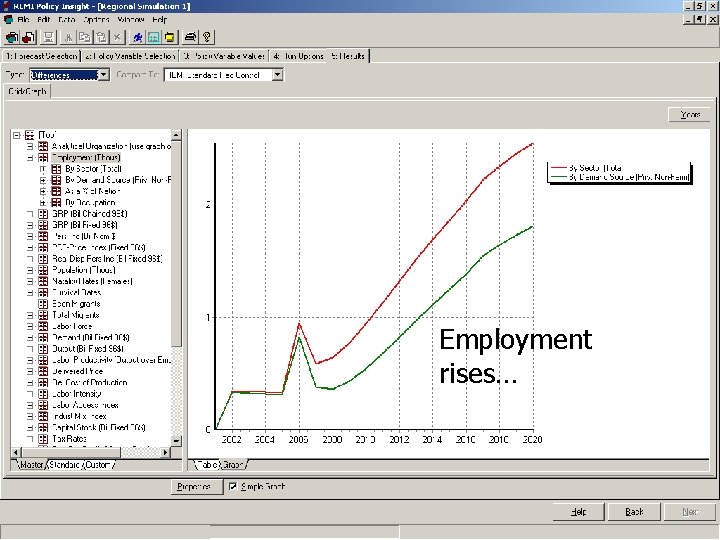Click the application icon left of File menu
Image resolution: width=720 pixels, height=540 pixels.
(x=8, y=20)
